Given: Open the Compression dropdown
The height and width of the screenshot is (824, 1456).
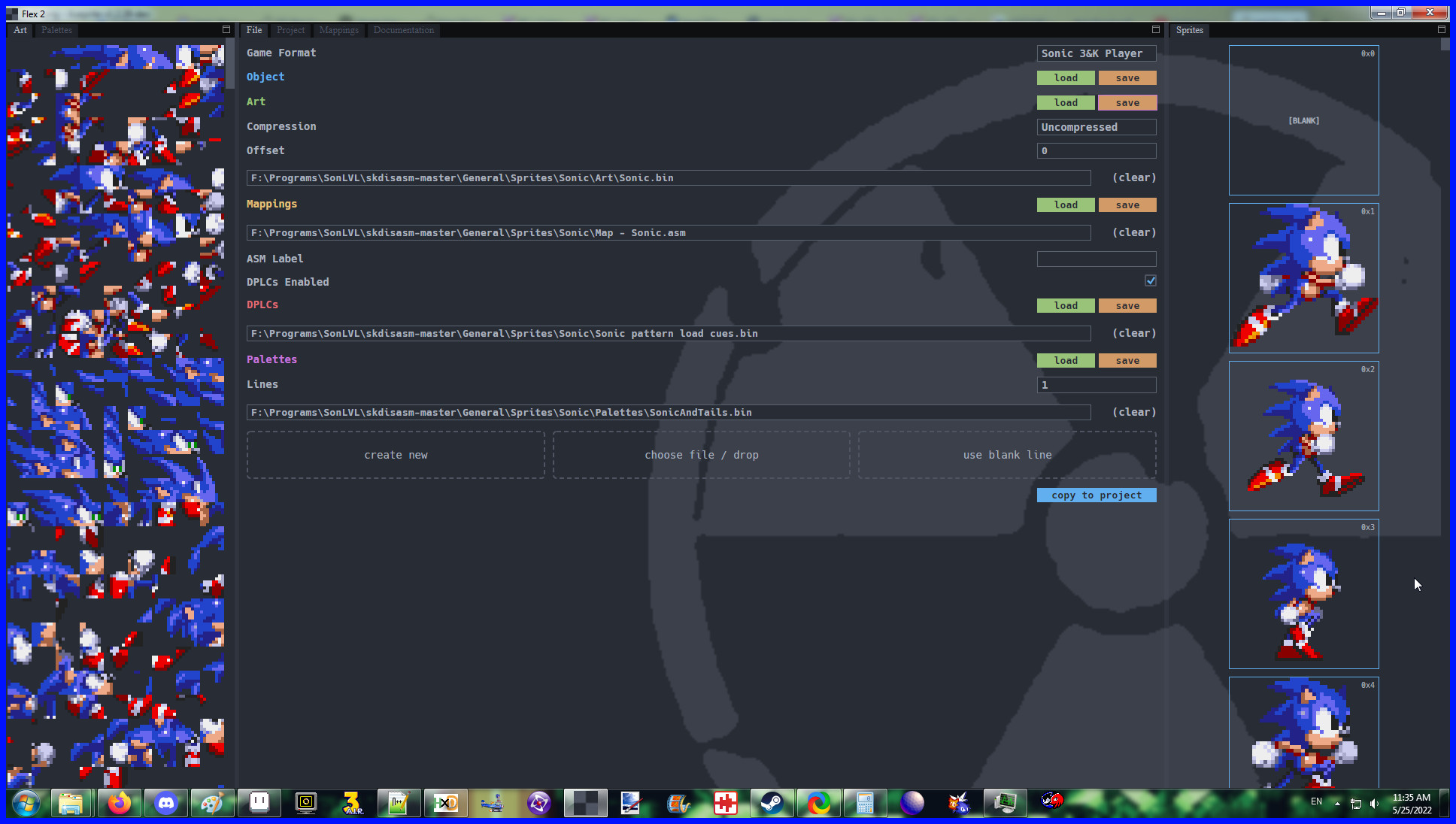Looking at the screenshot, I should tap(1097, 127).
